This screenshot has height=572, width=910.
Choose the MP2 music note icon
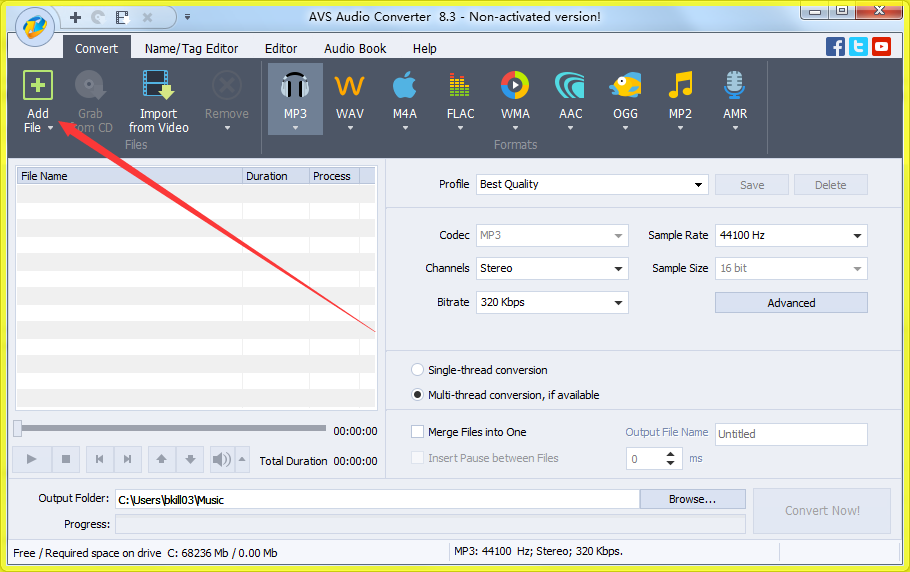(680, 85)
